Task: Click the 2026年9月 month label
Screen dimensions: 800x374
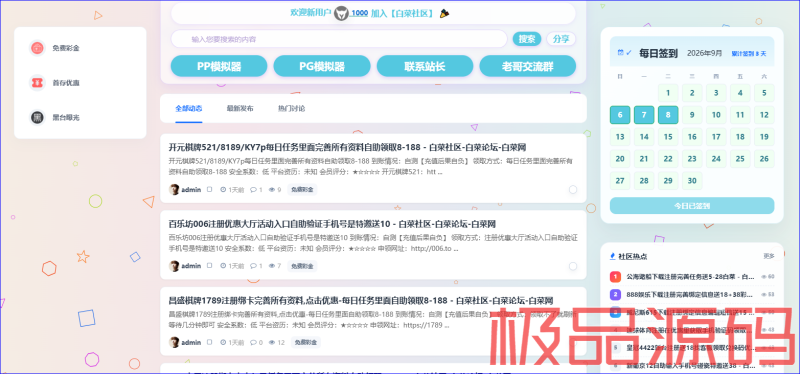Action: pyautogui.click(x=705, y=53)
